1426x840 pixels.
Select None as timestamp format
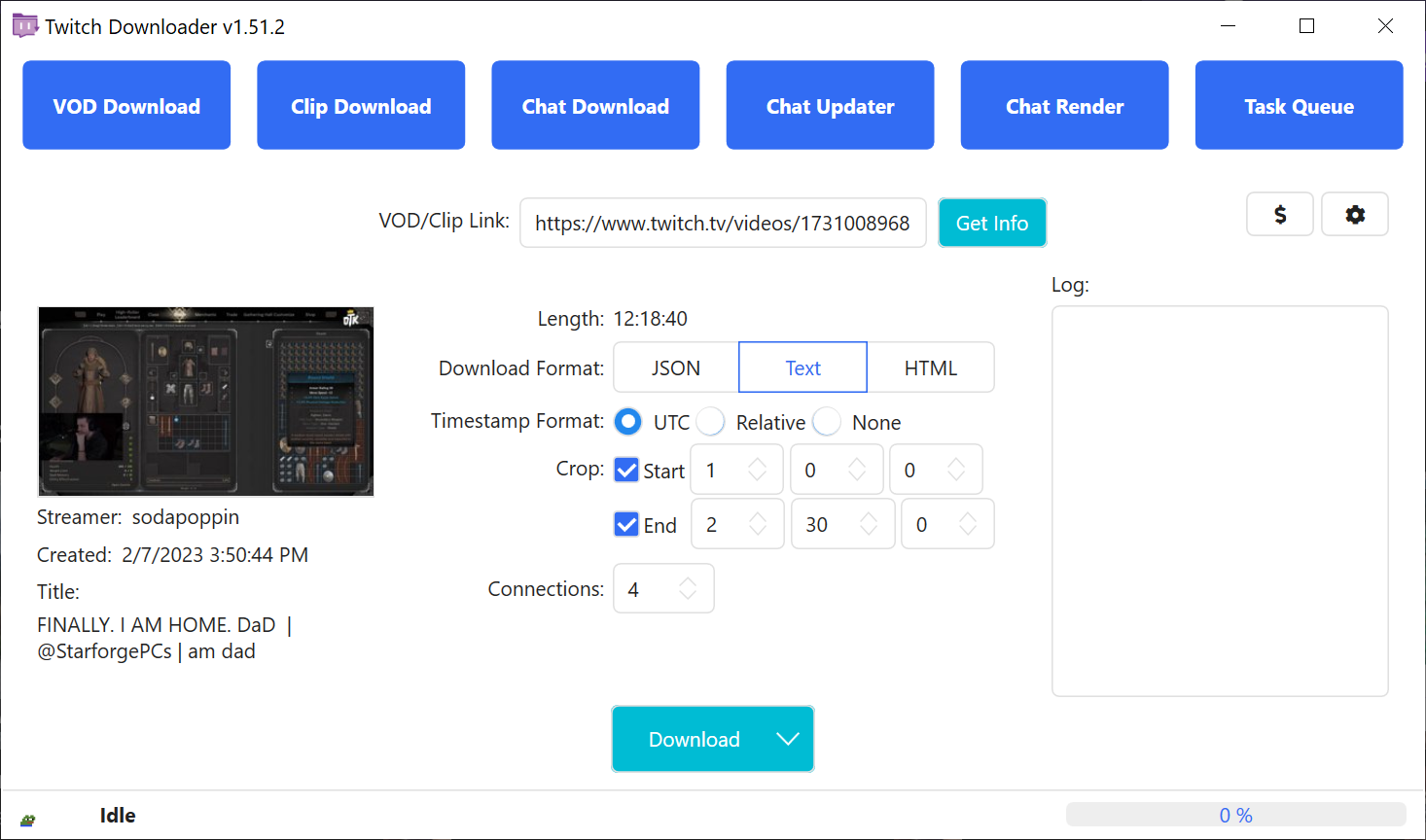[827, 422]
